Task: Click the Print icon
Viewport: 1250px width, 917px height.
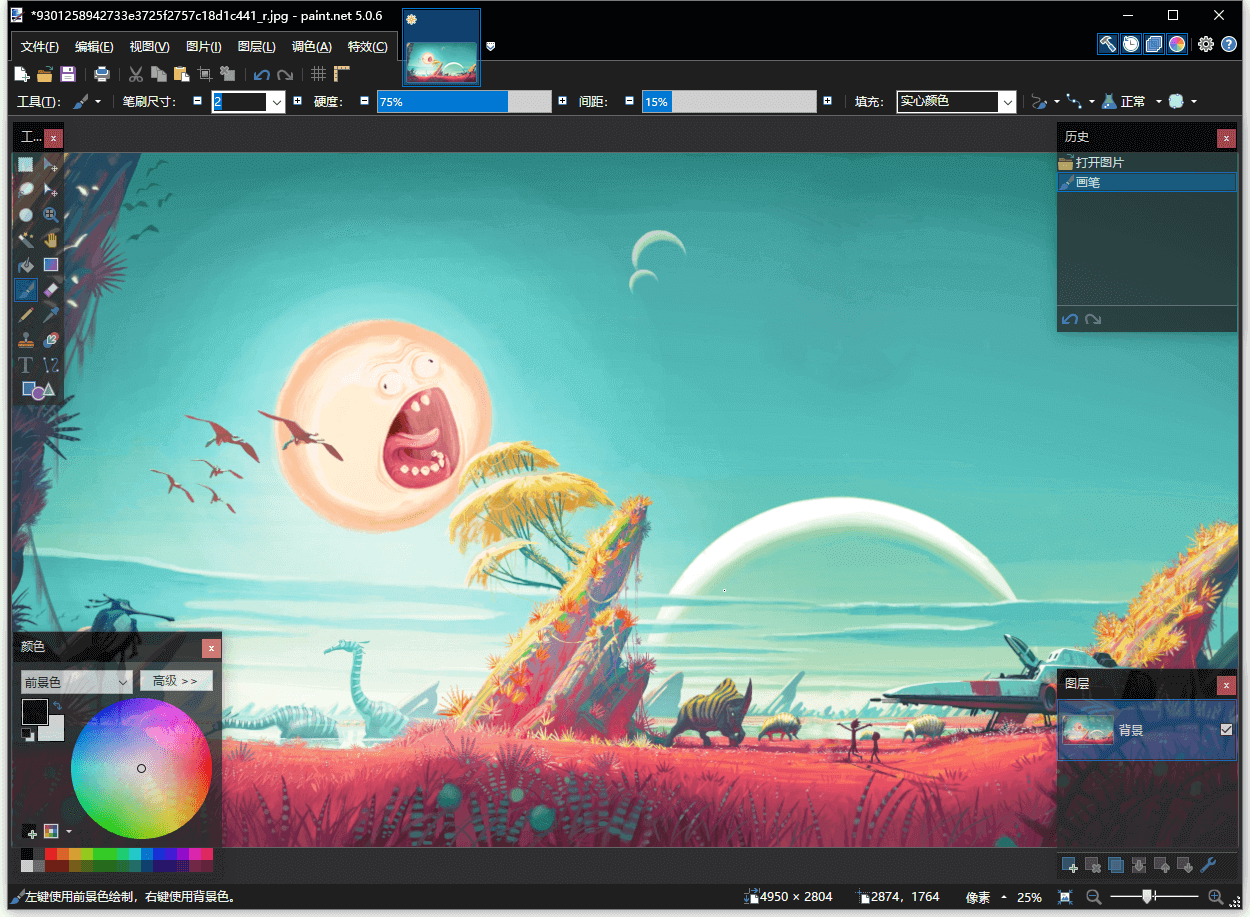Action: point(102,74)
